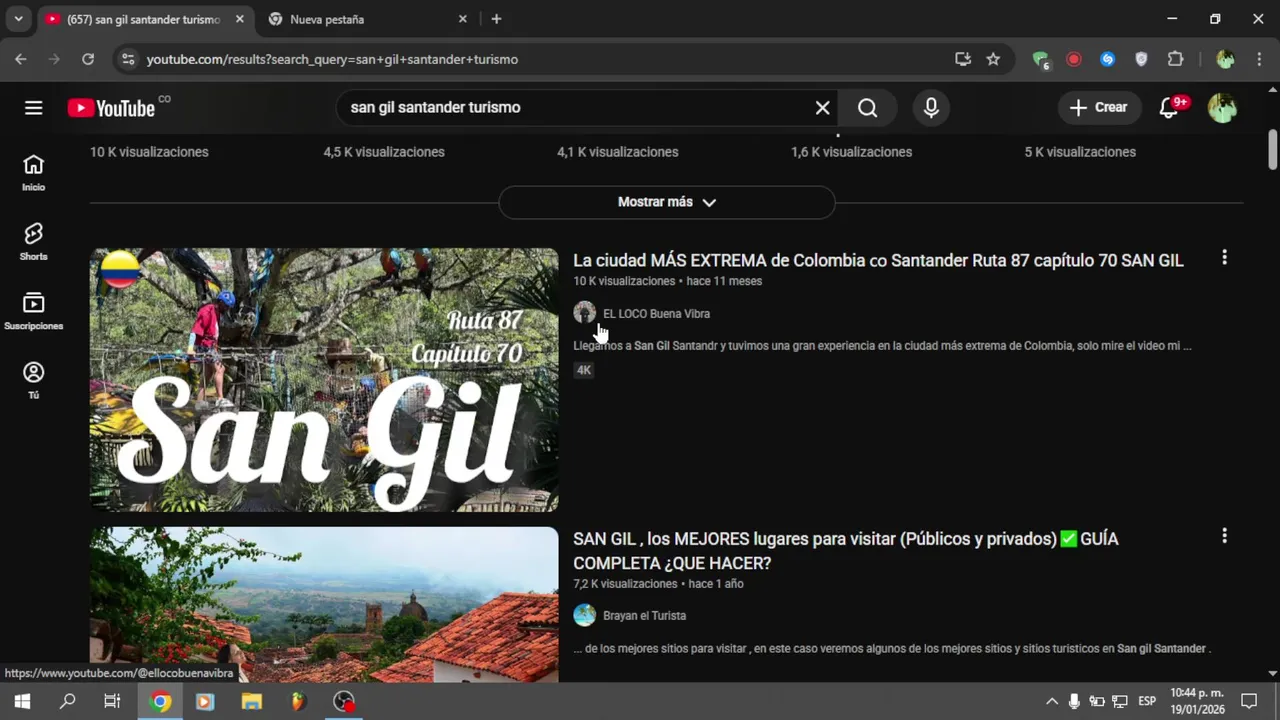1280x720 pixels.
Task: Open San Gil Ruta 87 video thumbnail
Action: (324, 380)
